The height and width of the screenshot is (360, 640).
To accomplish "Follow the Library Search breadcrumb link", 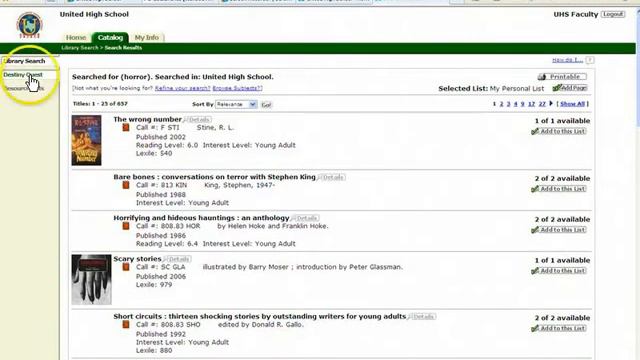I will pyautogui.click(x=80, y=48).
